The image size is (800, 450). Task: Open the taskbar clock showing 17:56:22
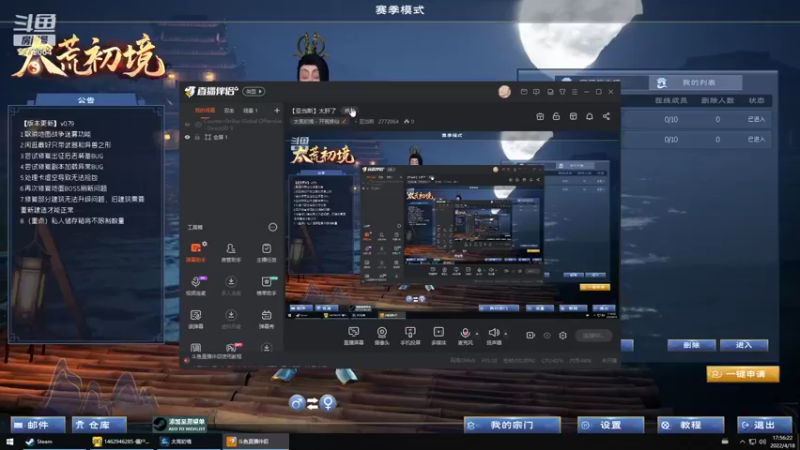(x=782, y=441)
